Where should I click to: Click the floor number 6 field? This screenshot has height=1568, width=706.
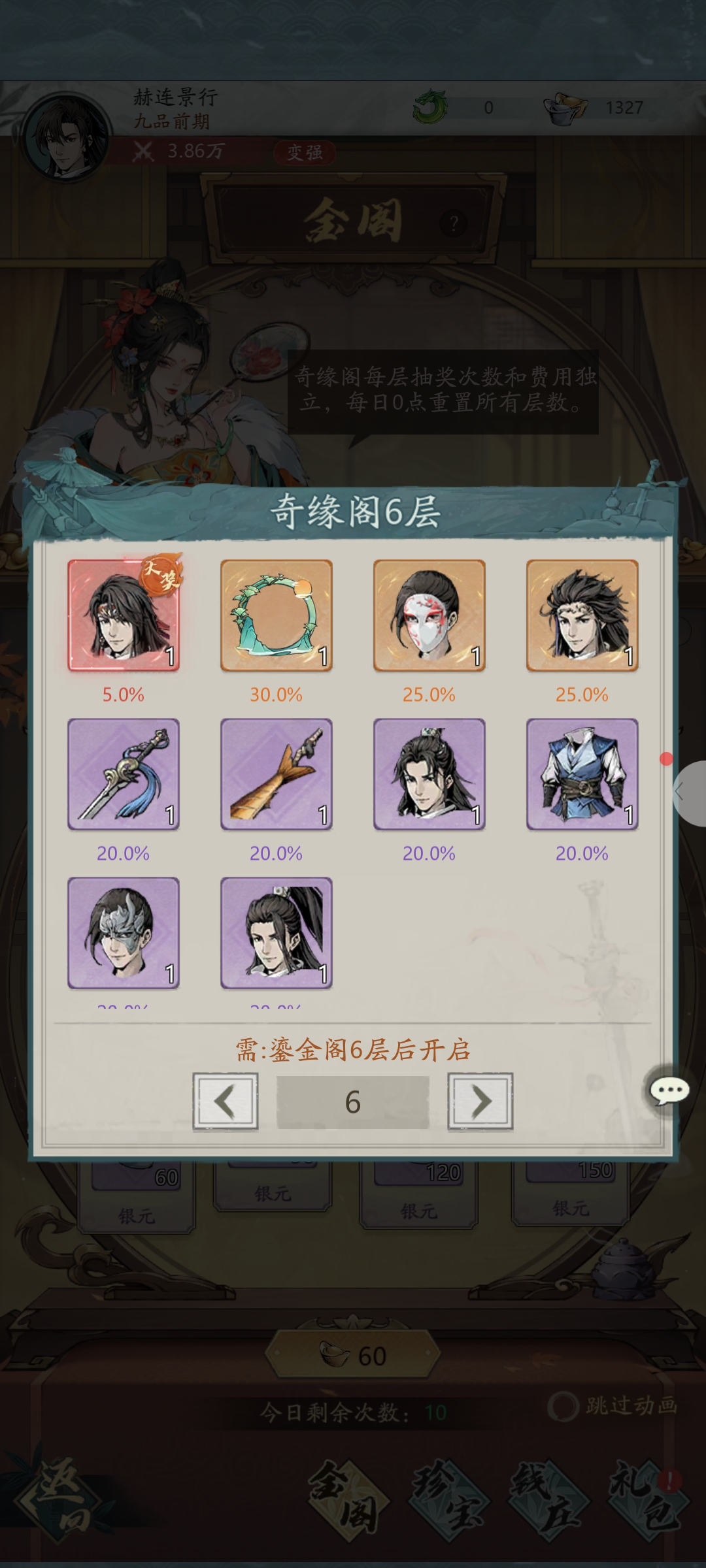point(353,1102)
